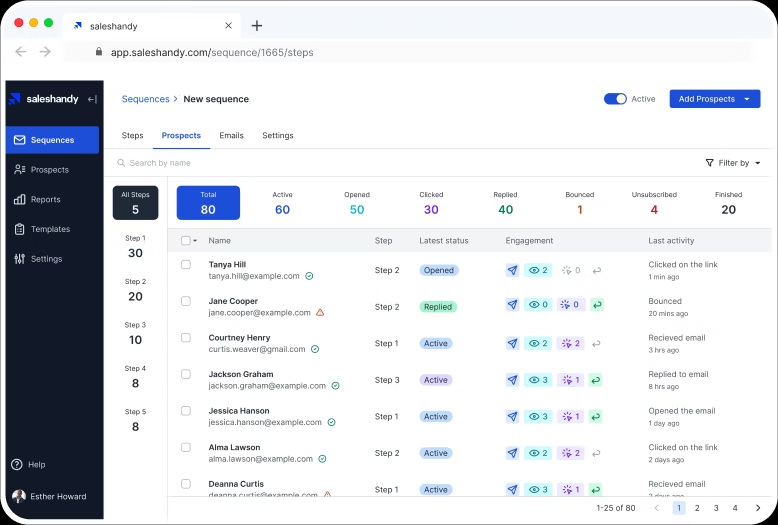778x525 pixels.
Task: Open the select-all checkbox dropdown arrow
Action: pyautogui.click(x=195, y=241)
